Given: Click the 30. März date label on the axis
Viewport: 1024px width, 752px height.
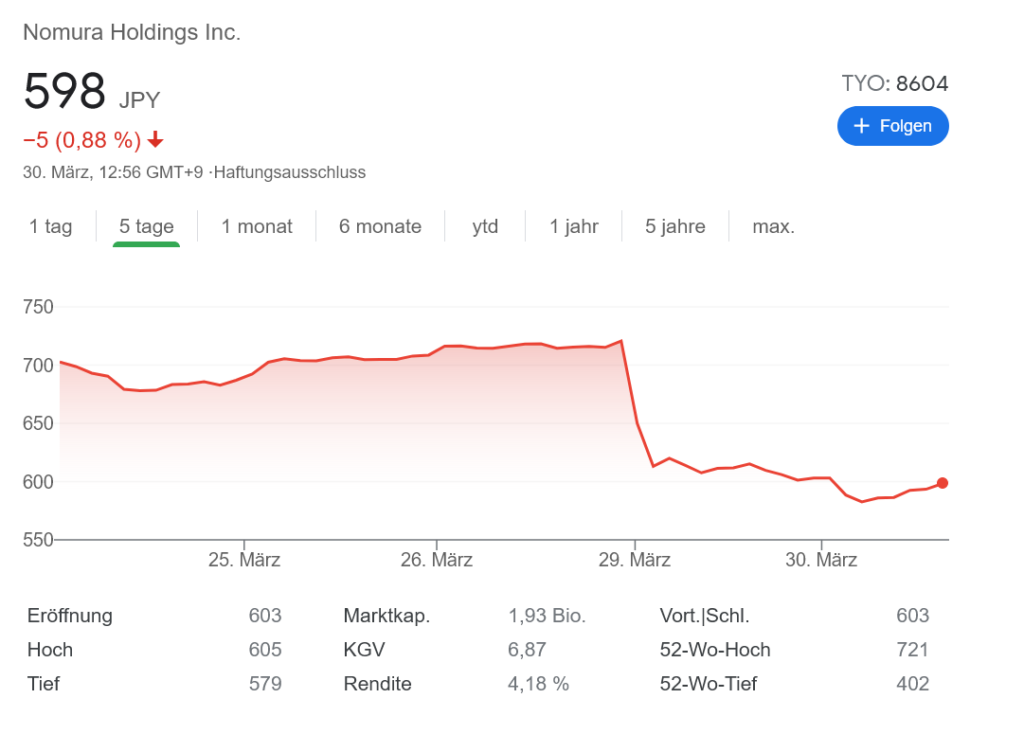Looking at the screenshot, I should coord(821,560).
